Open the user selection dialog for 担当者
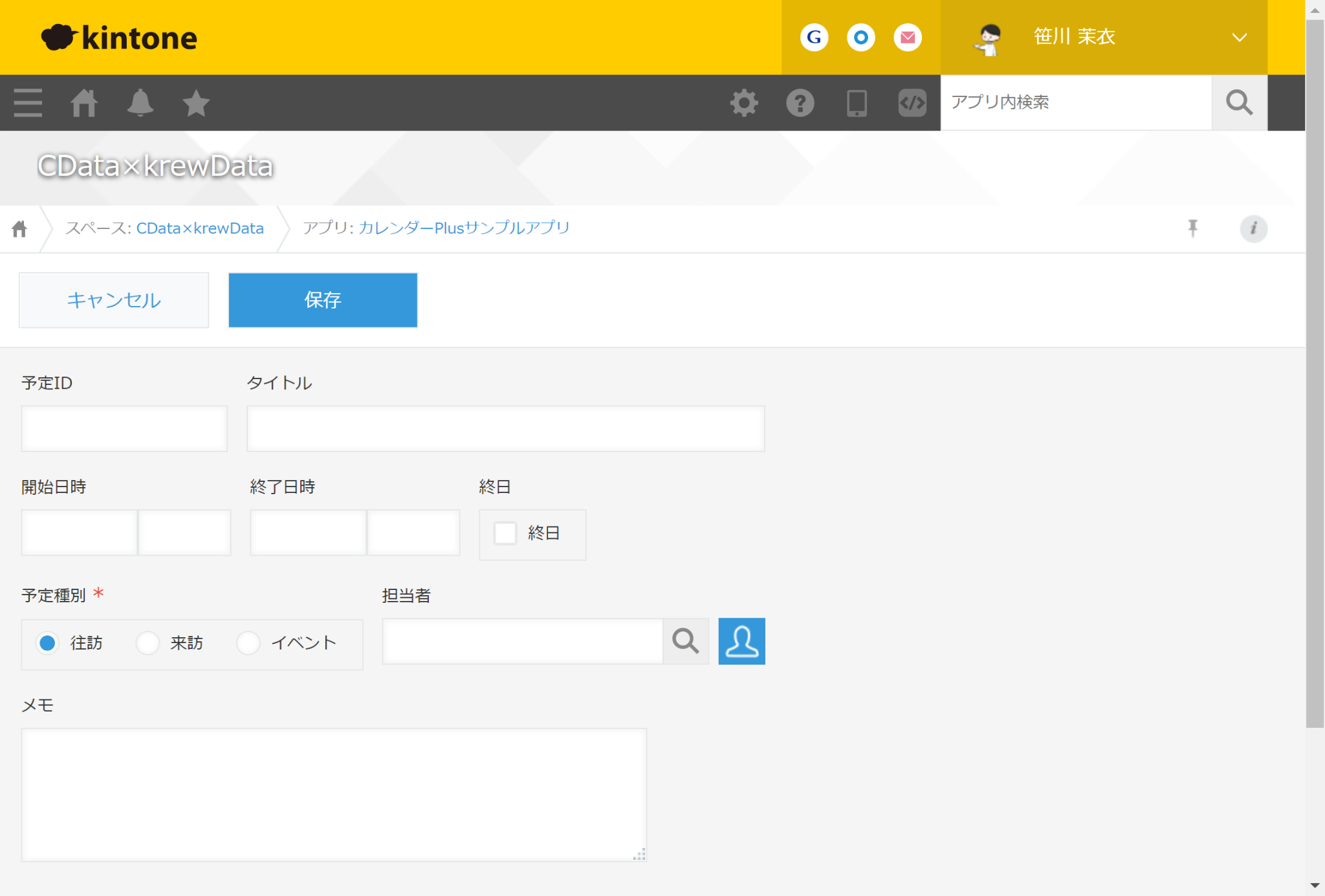The height and width of the screenshot is (896, 1325). click(x=741, y=641)
